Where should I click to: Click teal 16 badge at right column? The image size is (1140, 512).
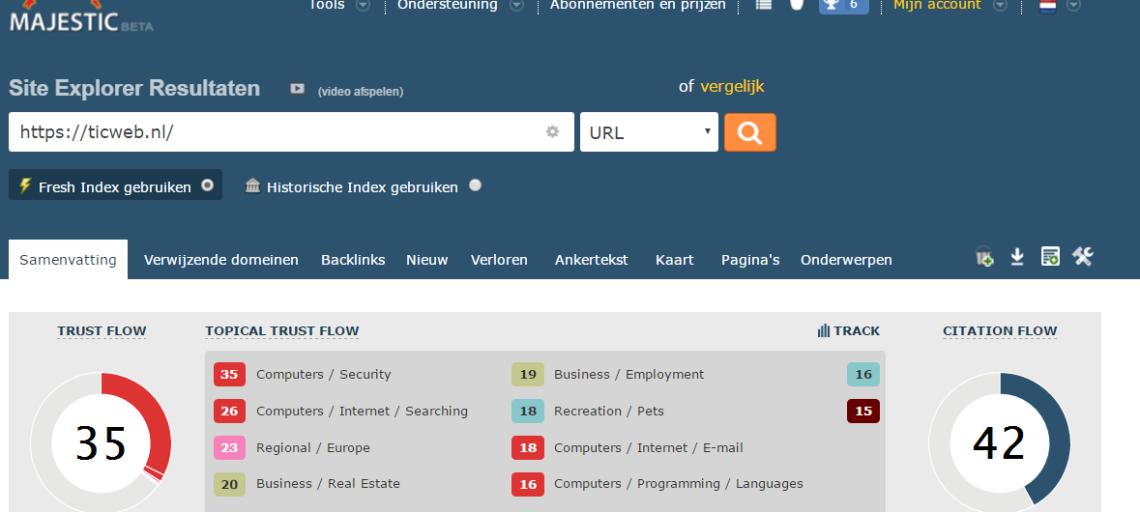pyautogui.click(x=863, y=375)
